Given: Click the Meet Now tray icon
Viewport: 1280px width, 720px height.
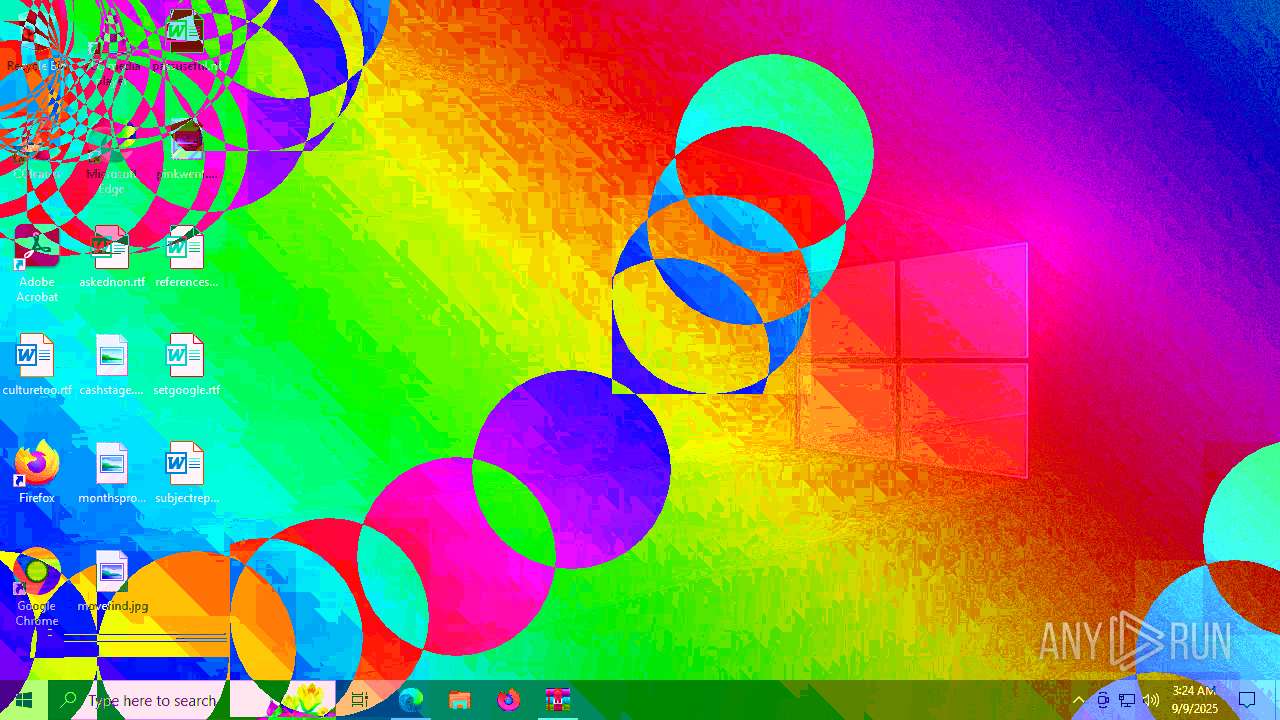Looking at the screenshot, I should pos(1103,700).
